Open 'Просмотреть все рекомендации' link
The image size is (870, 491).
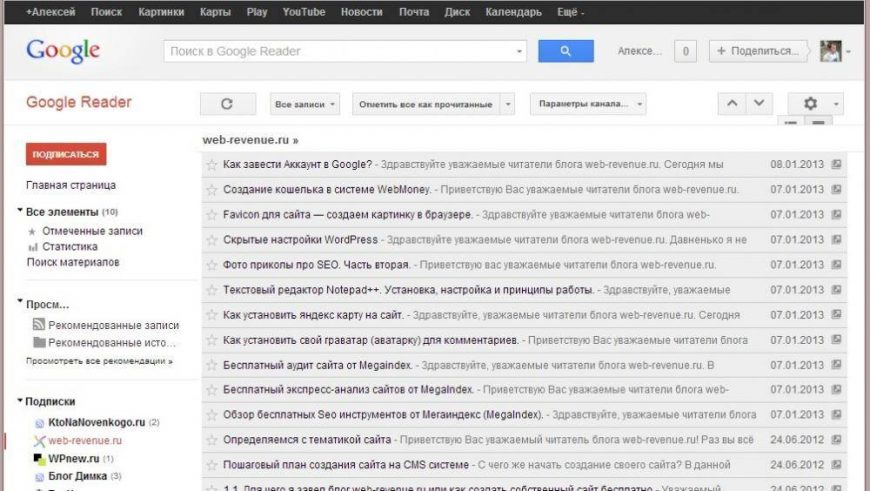99,361
